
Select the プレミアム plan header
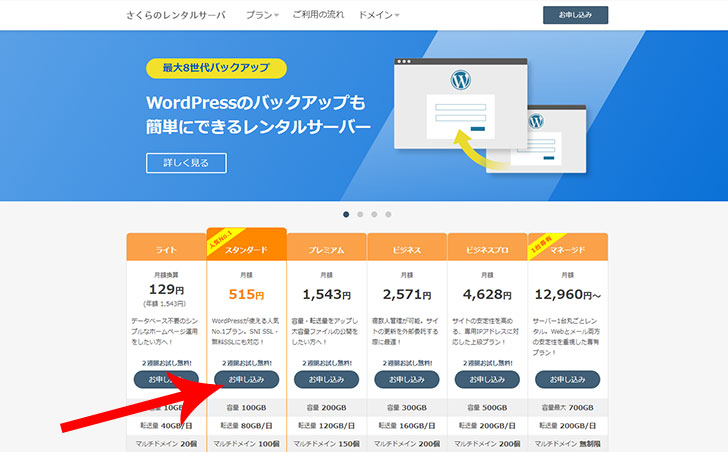pos(326,247)
